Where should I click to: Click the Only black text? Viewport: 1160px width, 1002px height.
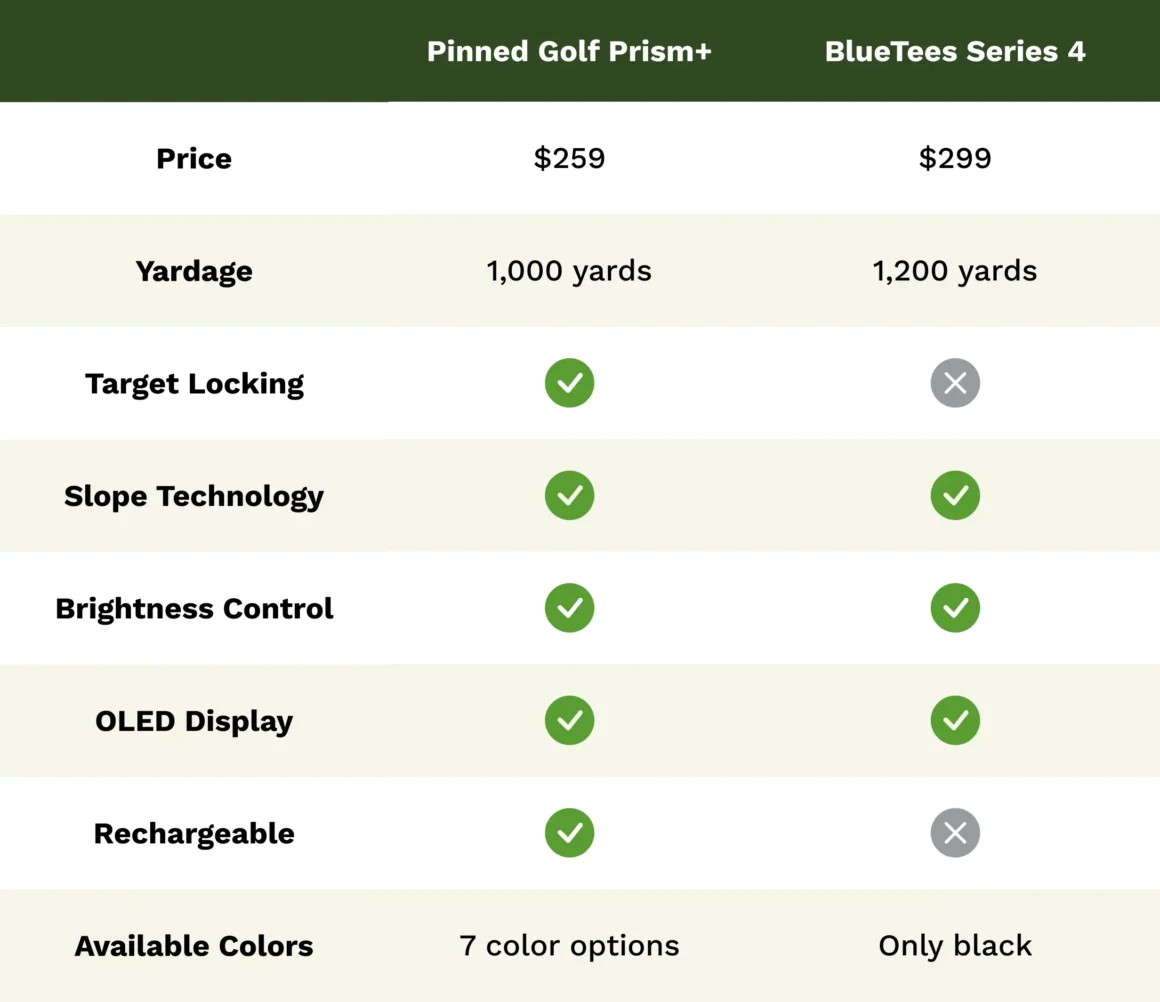pyautogui.click(x=955, y=946)
